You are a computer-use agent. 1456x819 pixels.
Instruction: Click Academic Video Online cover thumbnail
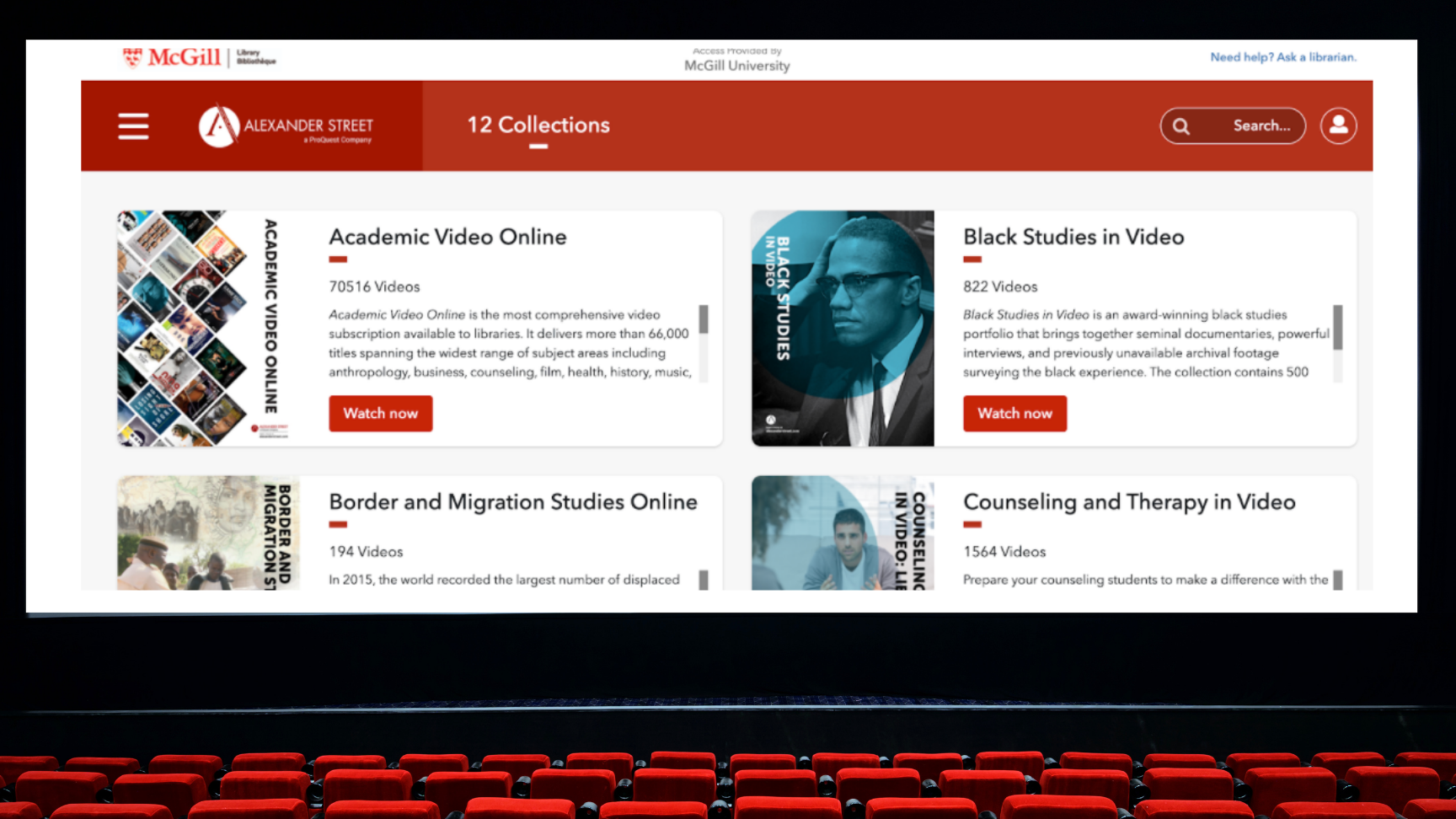point(208,329)
